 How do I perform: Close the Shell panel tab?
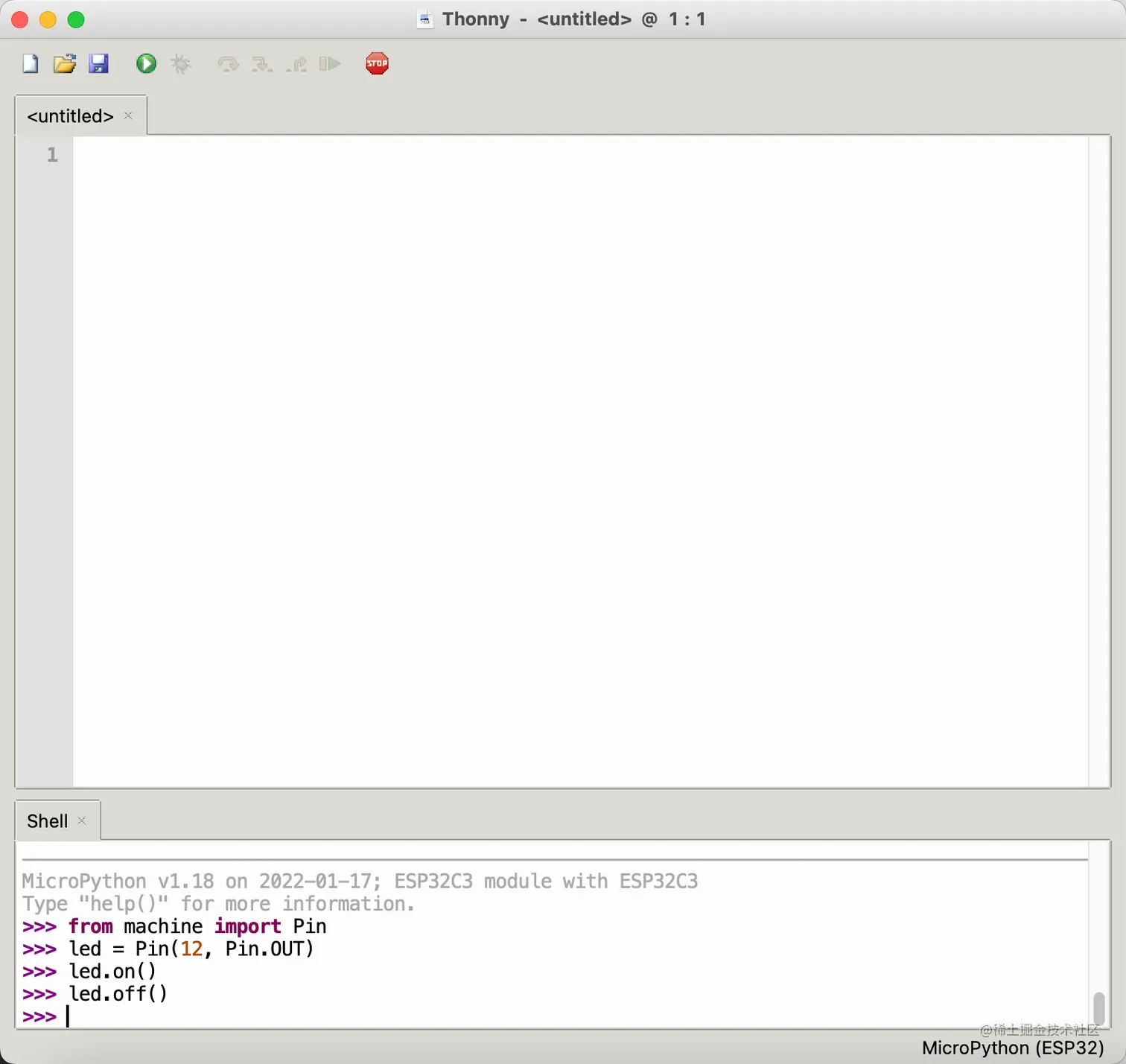[x=82, y=821]
